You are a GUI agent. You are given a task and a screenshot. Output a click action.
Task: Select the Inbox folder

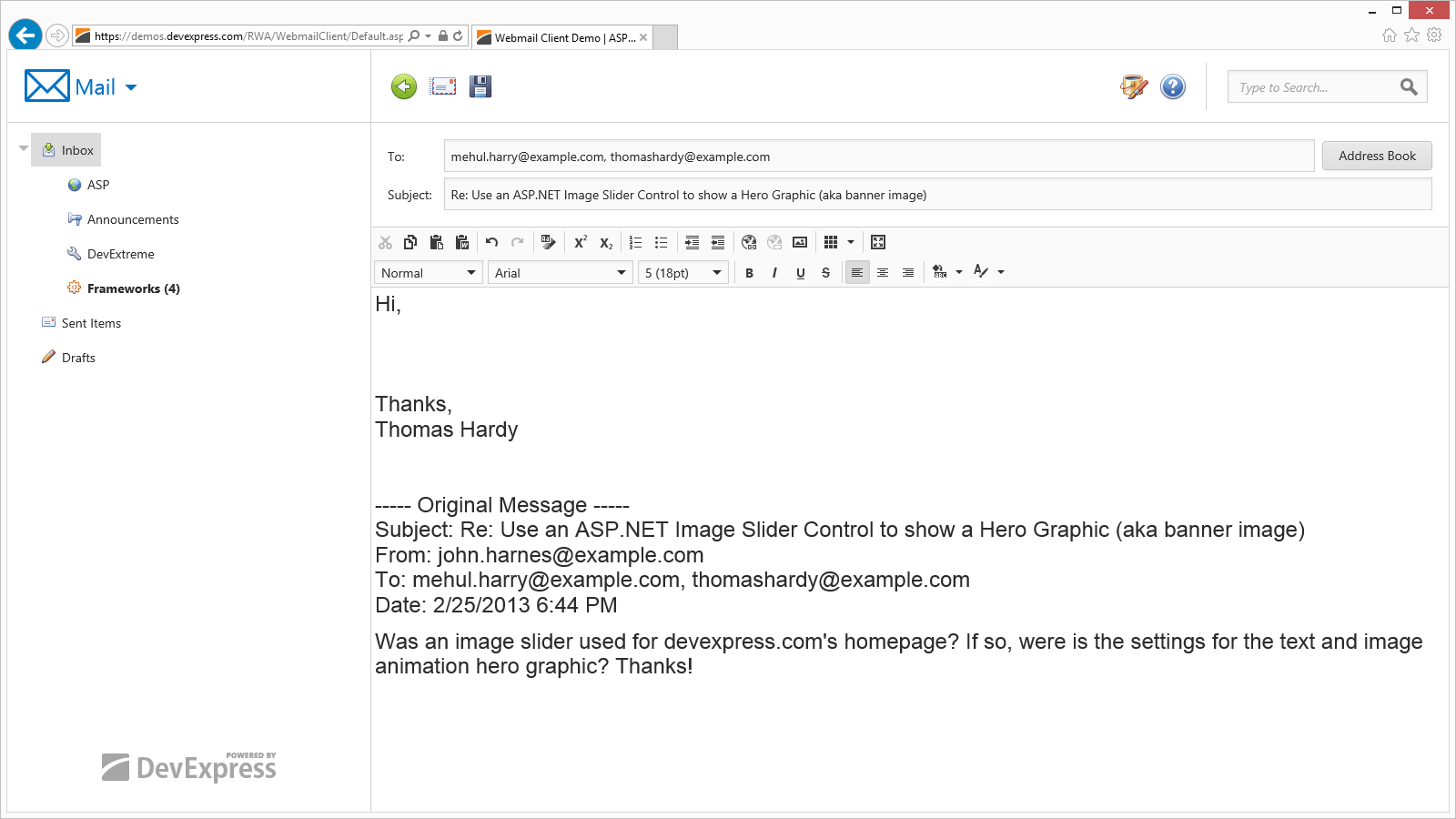point(66,150)
